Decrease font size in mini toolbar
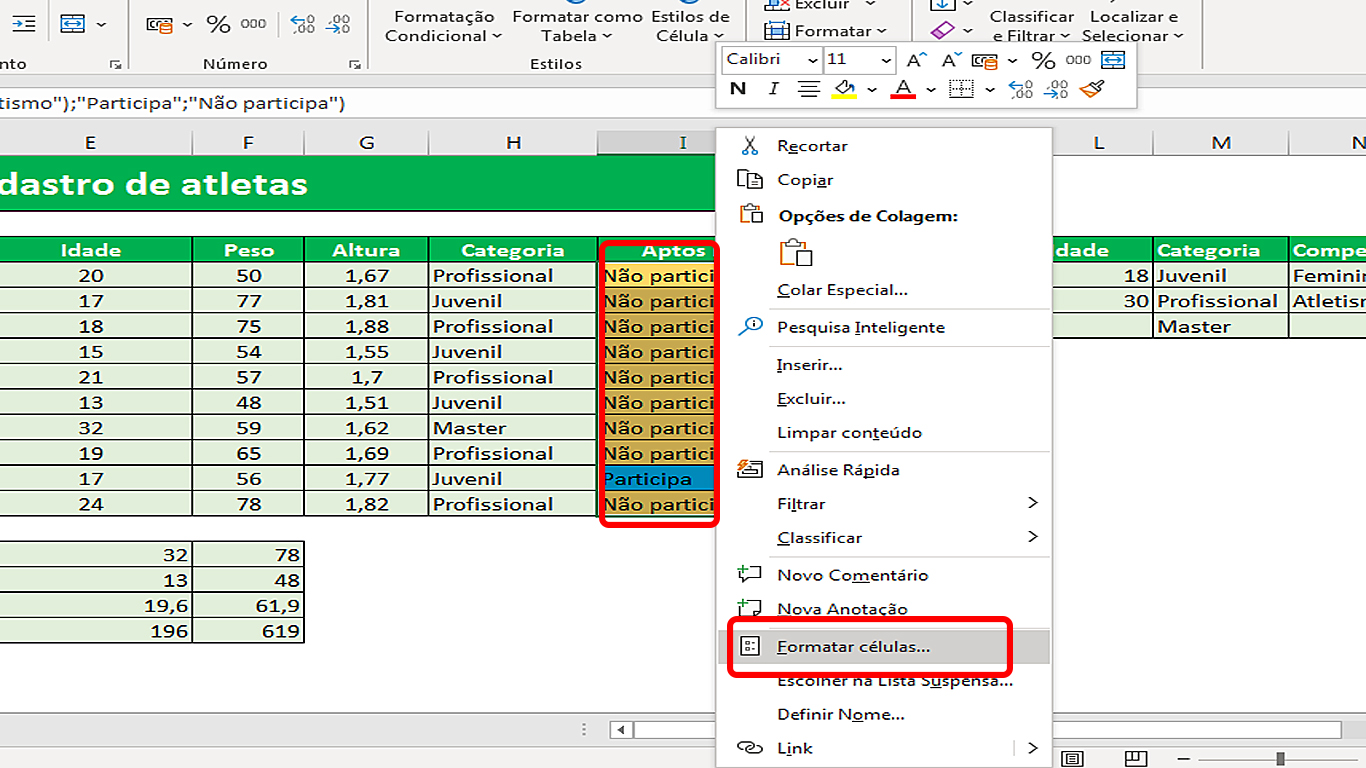The image size is (1366, 768). pos(951,60)
